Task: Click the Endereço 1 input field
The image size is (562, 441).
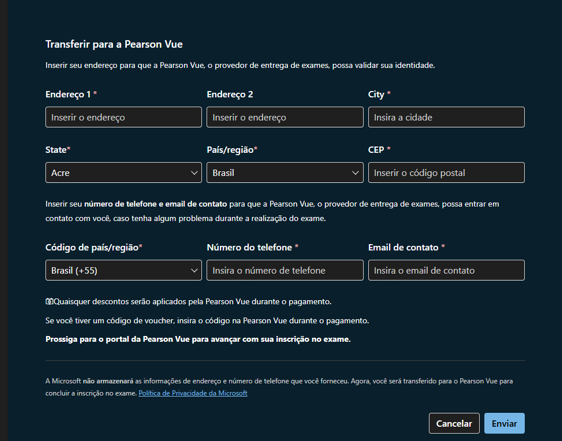Action: click(x=123, y=117)
